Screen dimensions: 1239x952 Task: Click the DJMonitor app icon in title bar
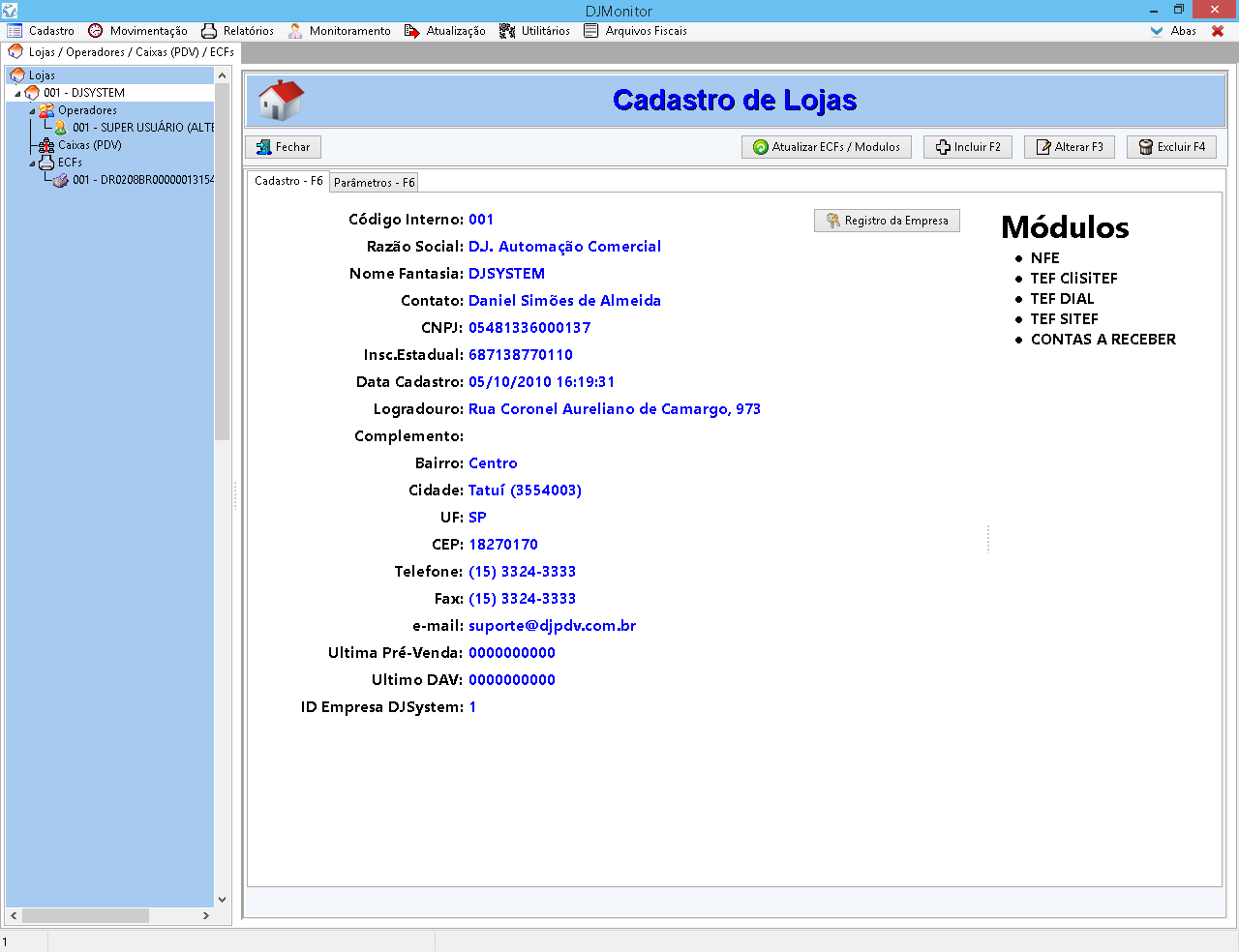click(x=10, y=11)
